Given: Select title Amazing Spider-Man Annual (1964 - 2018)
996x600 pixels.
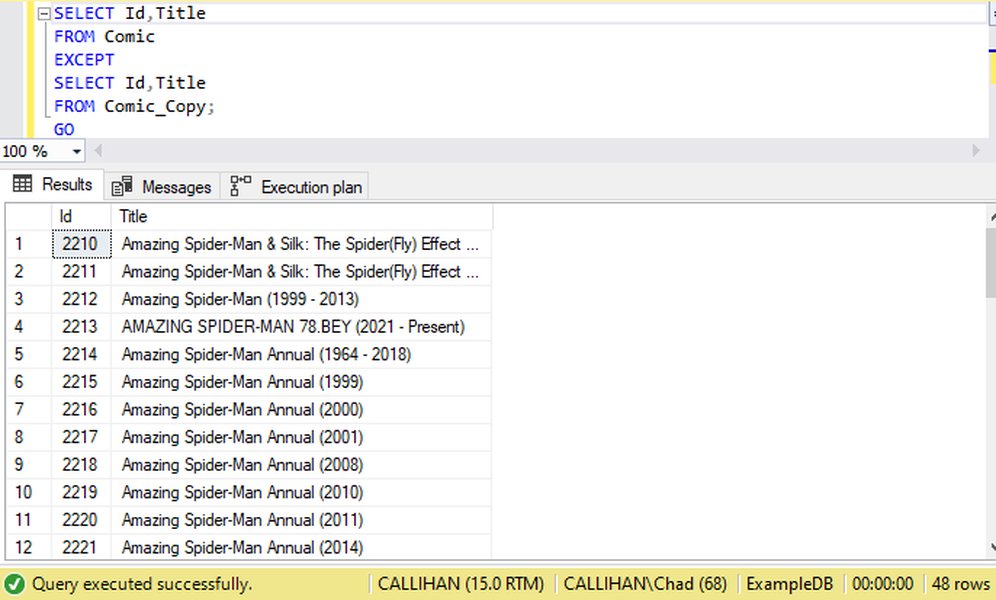Looking at the screenshot, I should (x=301, y=354).
